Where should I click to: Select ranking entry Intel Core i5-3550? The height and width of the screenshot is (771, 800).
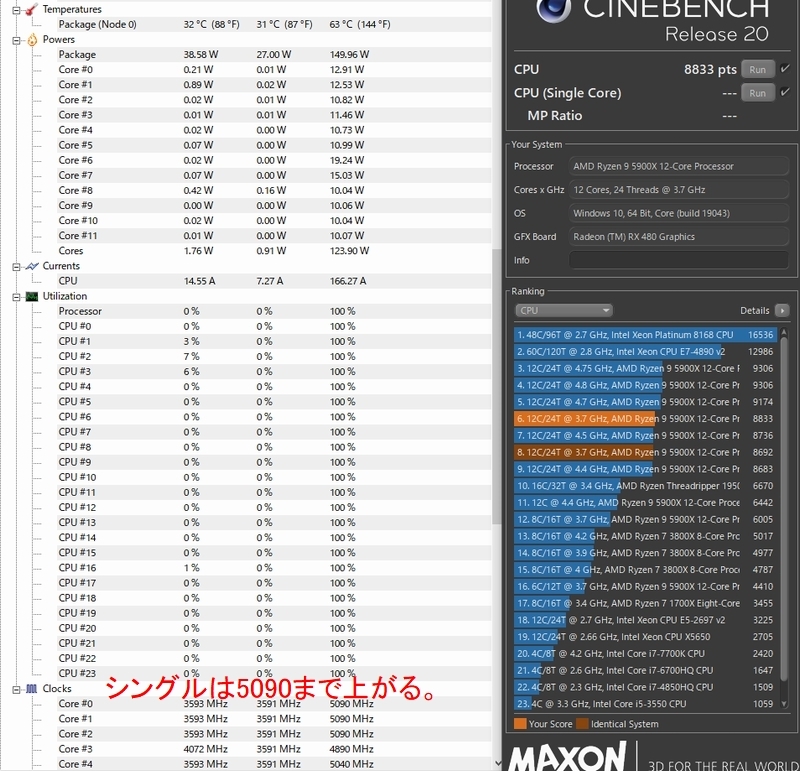click(x=645, y=704)
